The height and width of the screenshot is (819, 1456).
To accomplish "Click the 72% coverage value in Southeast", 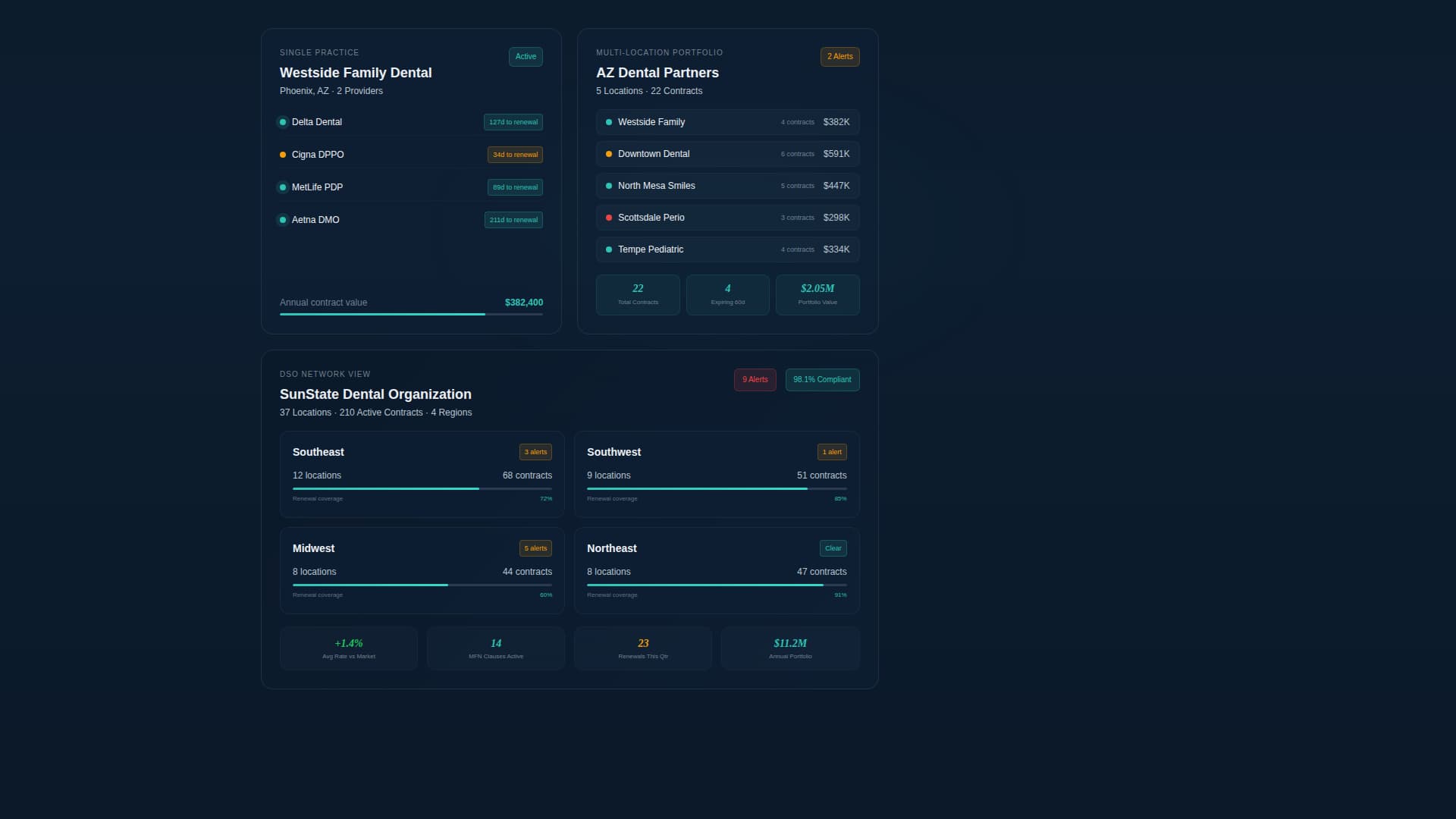I will (546, 499).
